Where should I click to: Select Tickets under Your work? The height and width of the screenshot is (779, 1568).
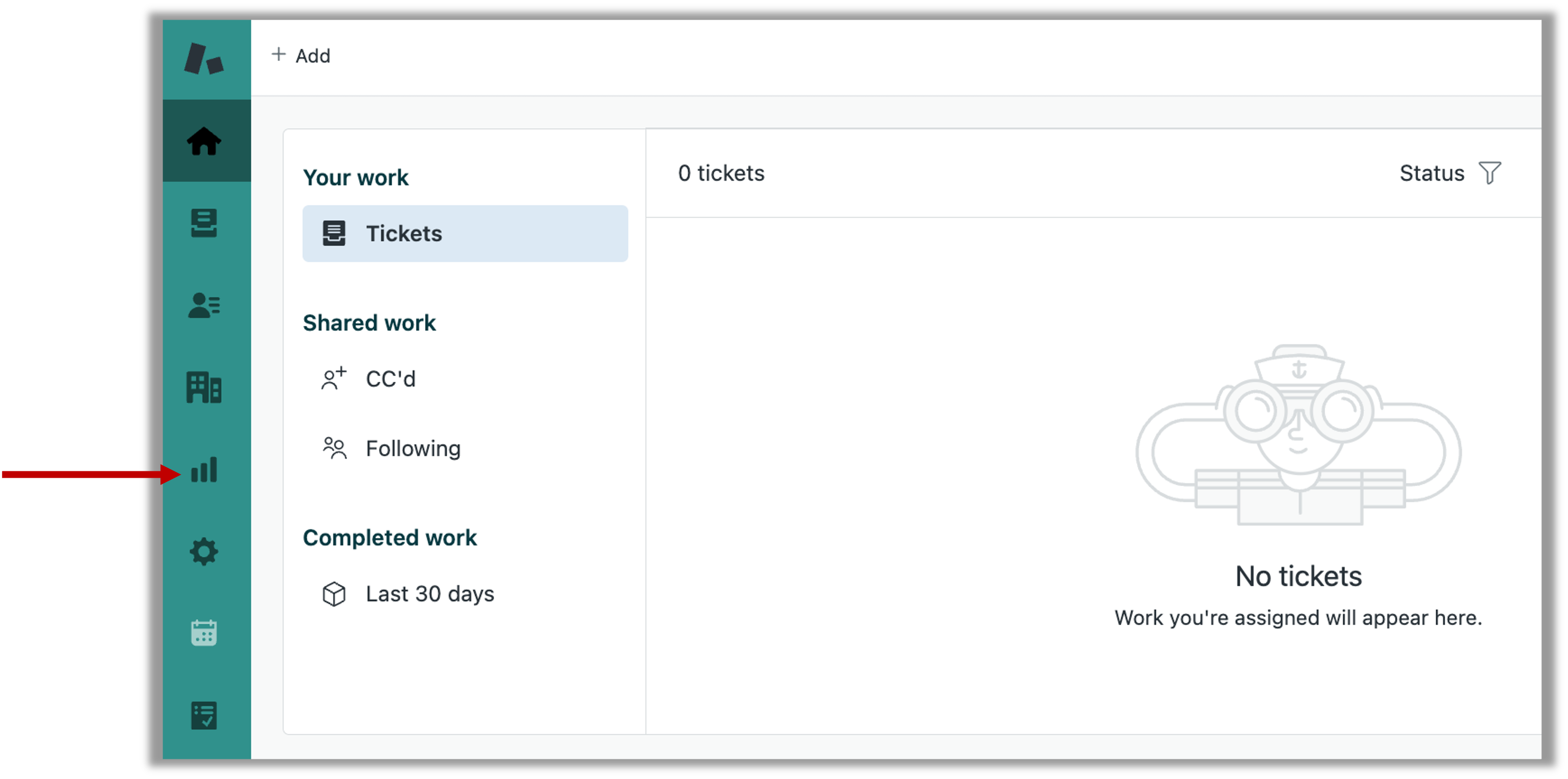(x=465, y=234)
